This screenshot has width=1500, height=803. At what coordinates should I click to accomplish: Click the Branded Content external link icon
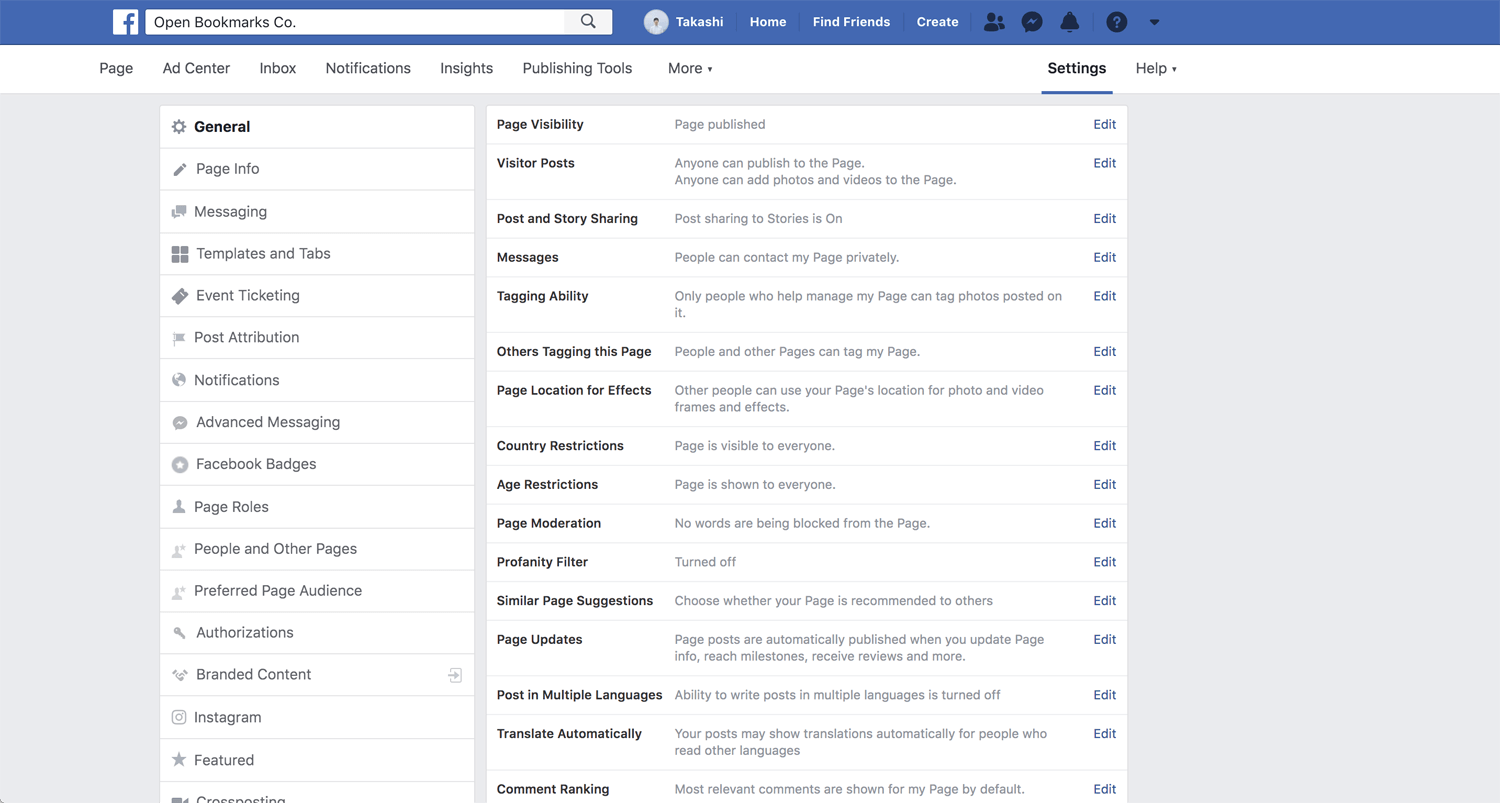455,675
